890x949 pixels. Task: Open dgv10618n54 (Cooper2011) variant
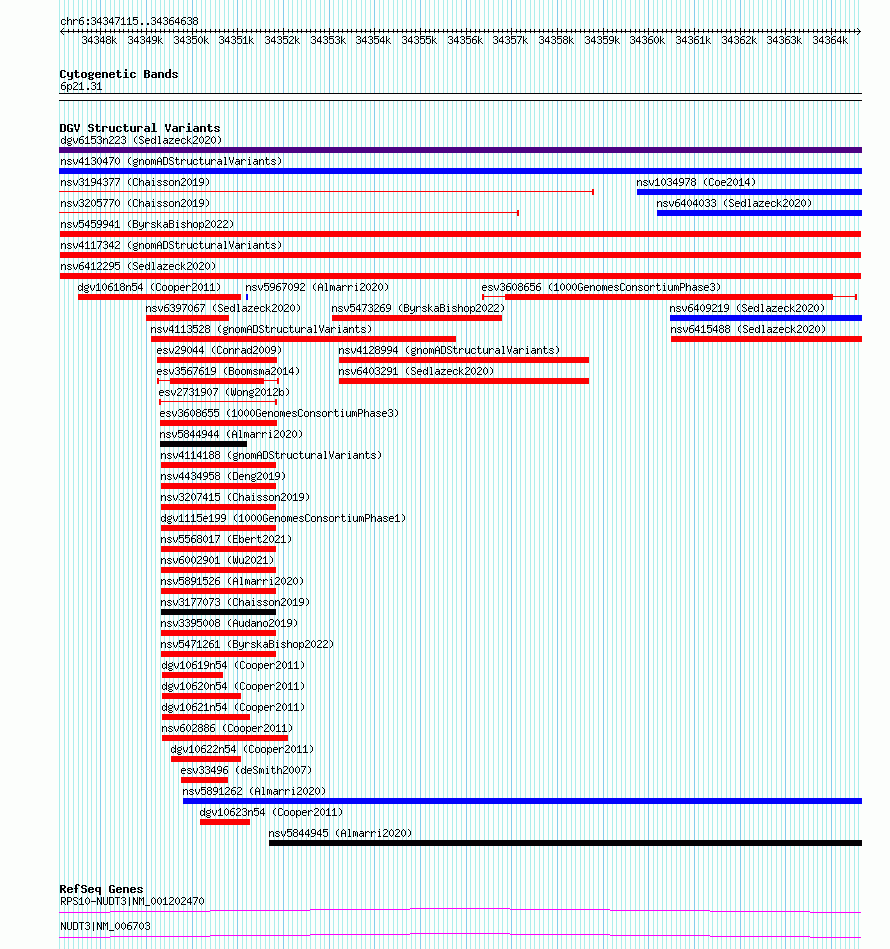[149, 287]
